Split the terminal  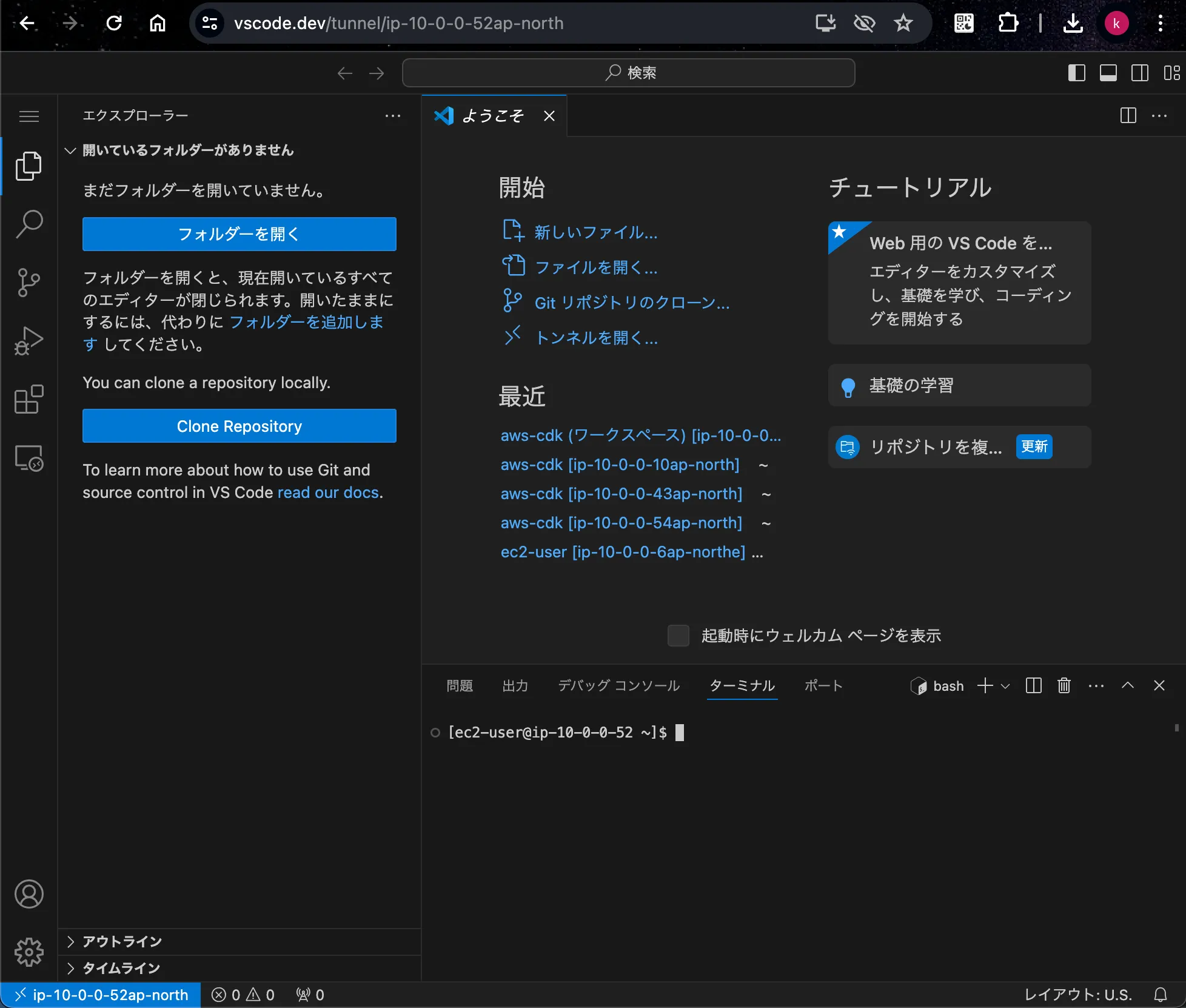pos(1034,686)
